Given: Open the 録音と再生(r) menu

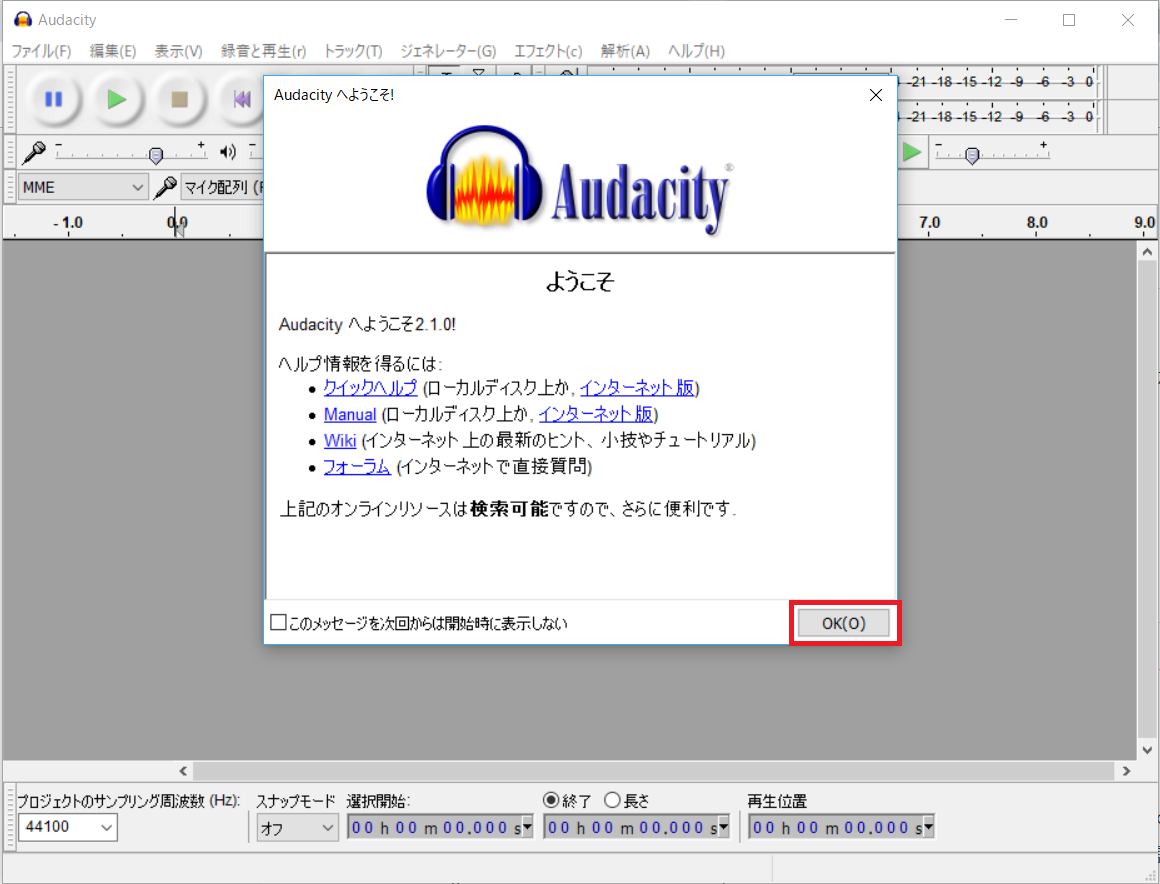Looking at the screenshot, I should pos(263,51).
